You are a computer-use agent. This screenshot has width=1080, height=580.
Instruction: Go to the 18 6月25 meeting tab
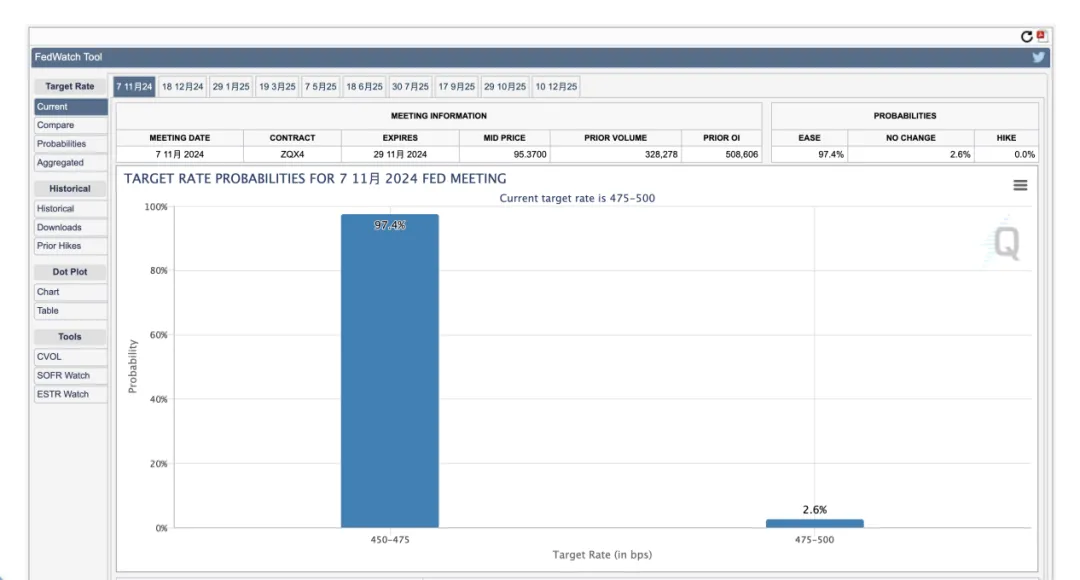click(364, 87)
